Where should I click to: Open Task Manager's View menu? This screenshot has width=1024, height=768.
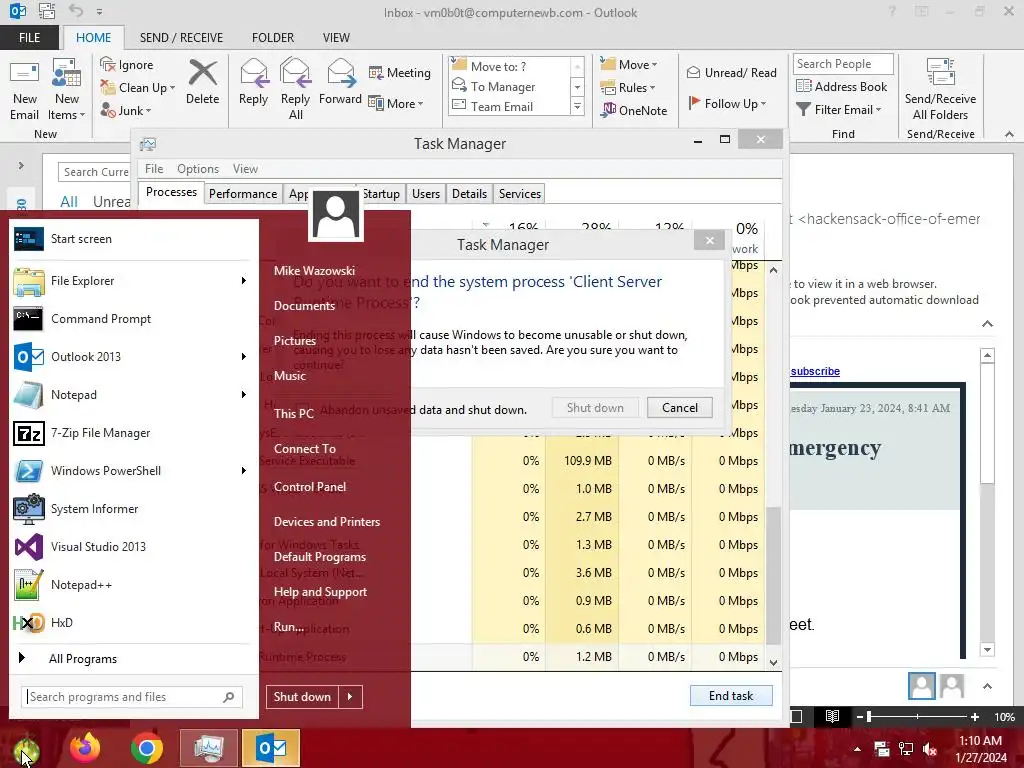click(x=245, y=168)
